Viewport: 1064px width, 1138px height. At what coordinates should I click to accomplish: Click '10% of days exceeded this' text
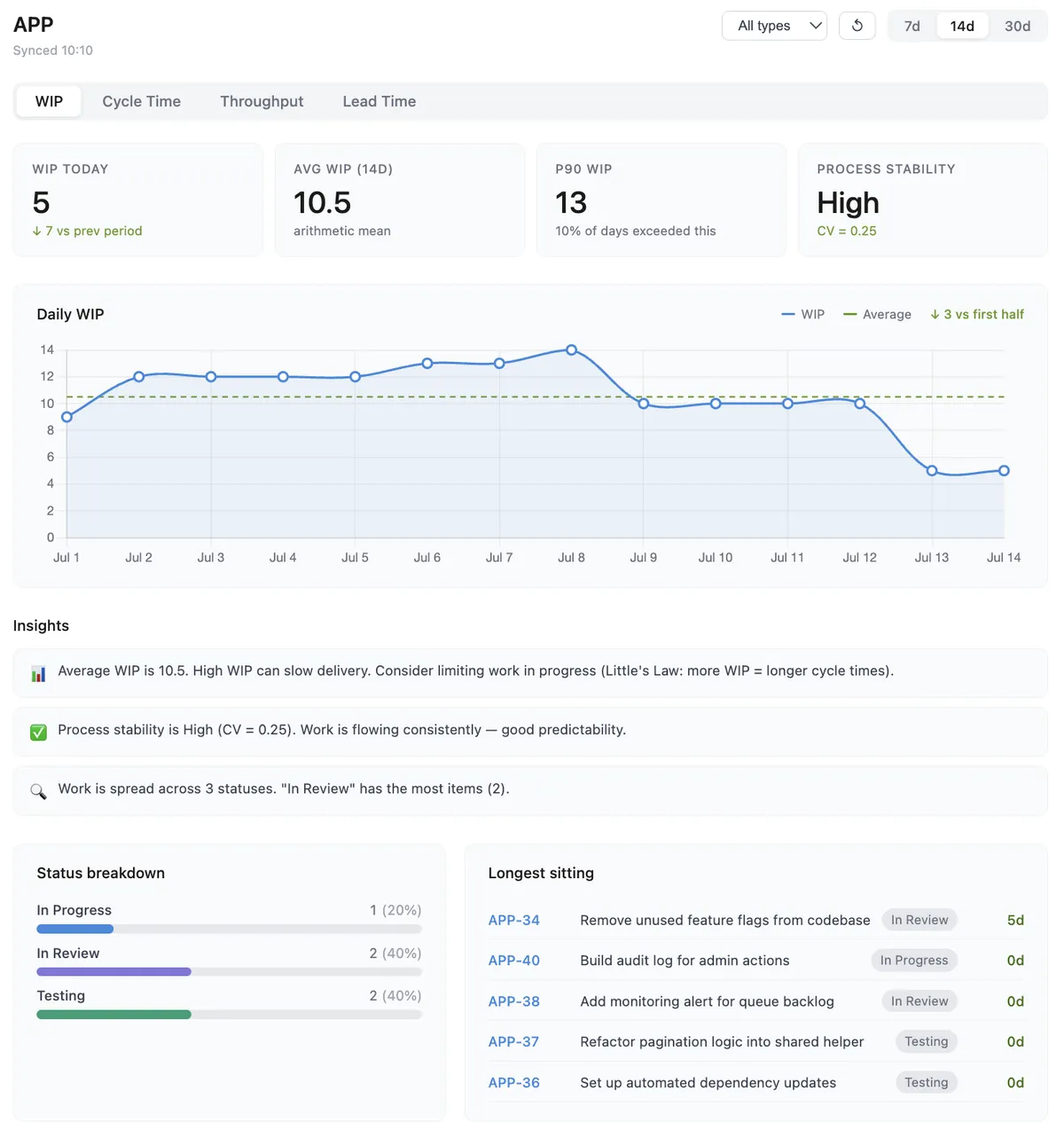[x=636, y=231]
